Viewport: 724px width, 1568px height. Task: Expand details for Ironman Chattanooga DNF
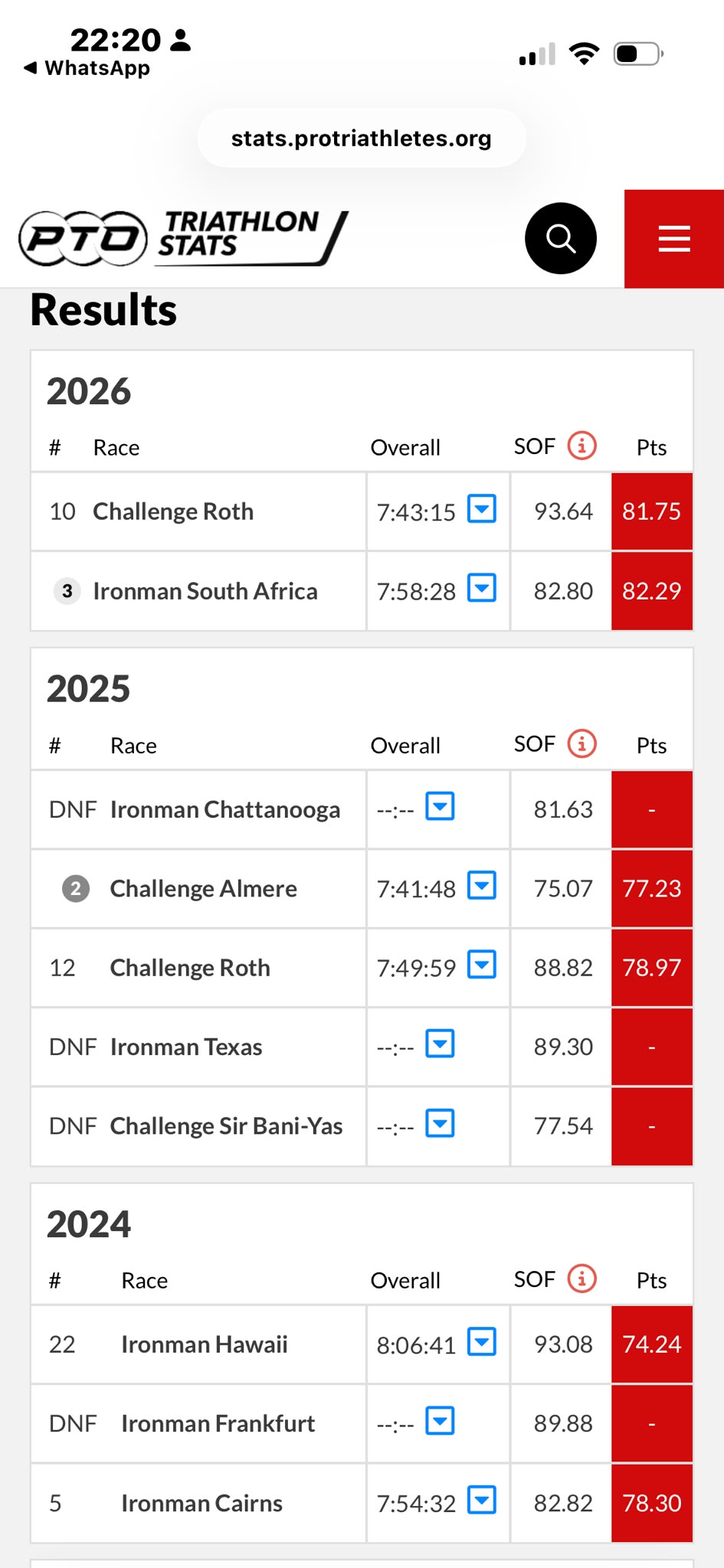point(441,806)
